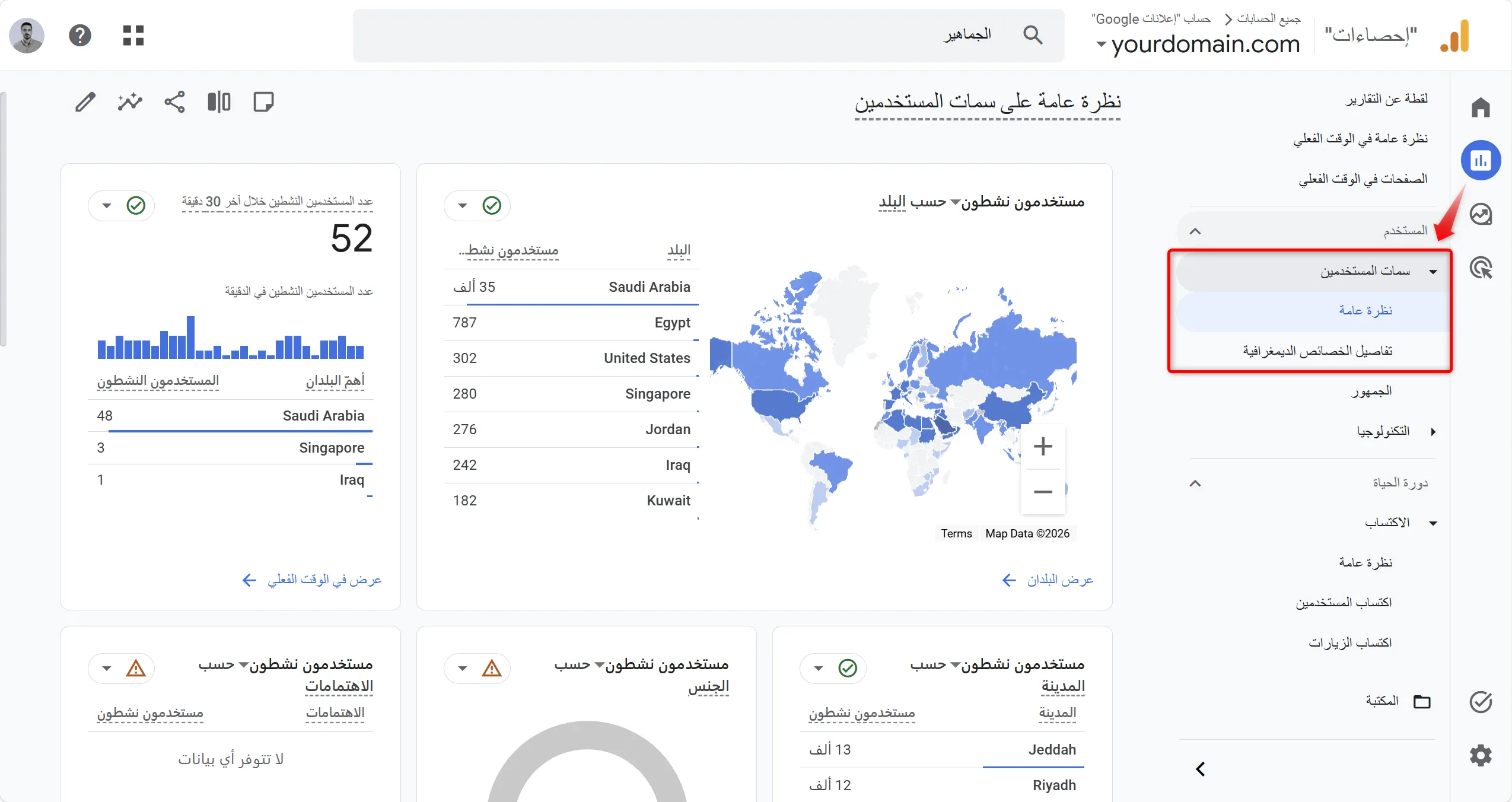Open نظرة عامة under الاكتساب
Viewport: 1512px width, 802px height.
tap(1365, 562)
